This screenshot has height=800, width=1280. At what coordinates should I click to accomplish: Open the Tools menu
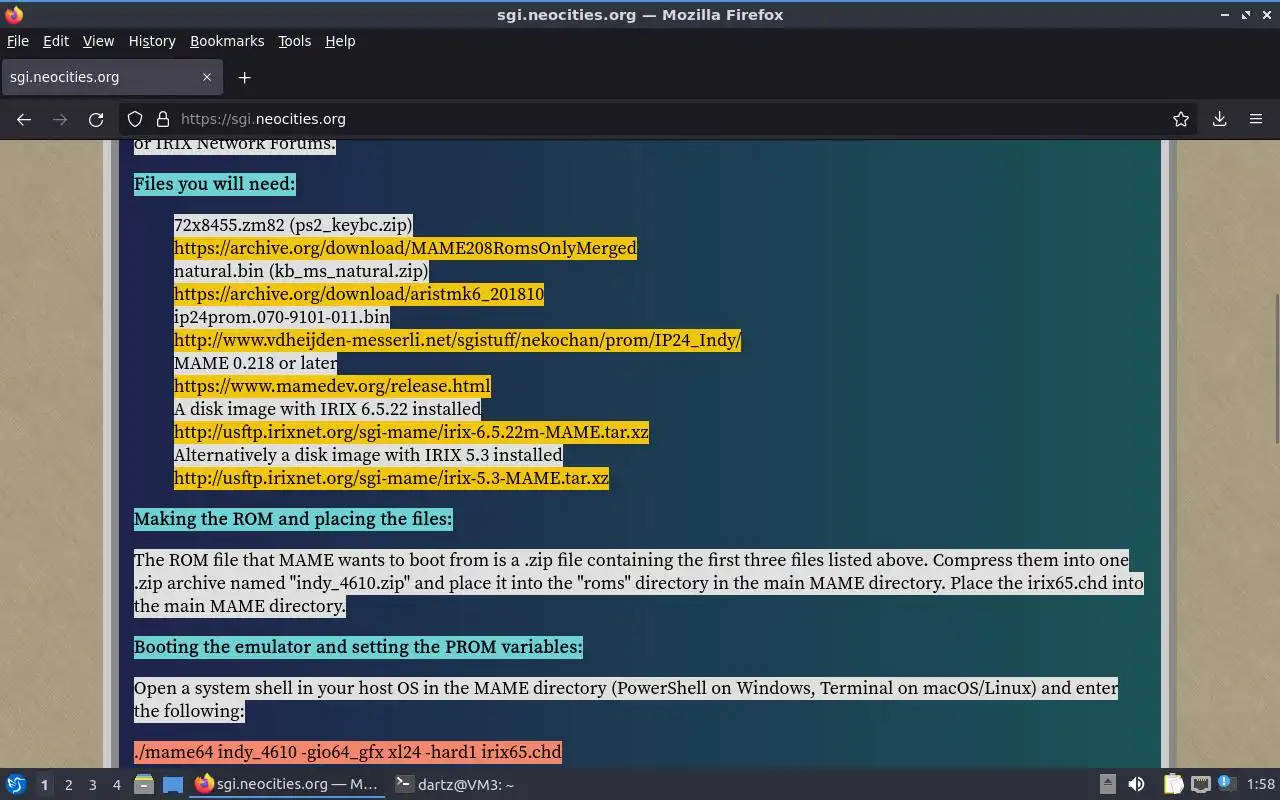294,41
